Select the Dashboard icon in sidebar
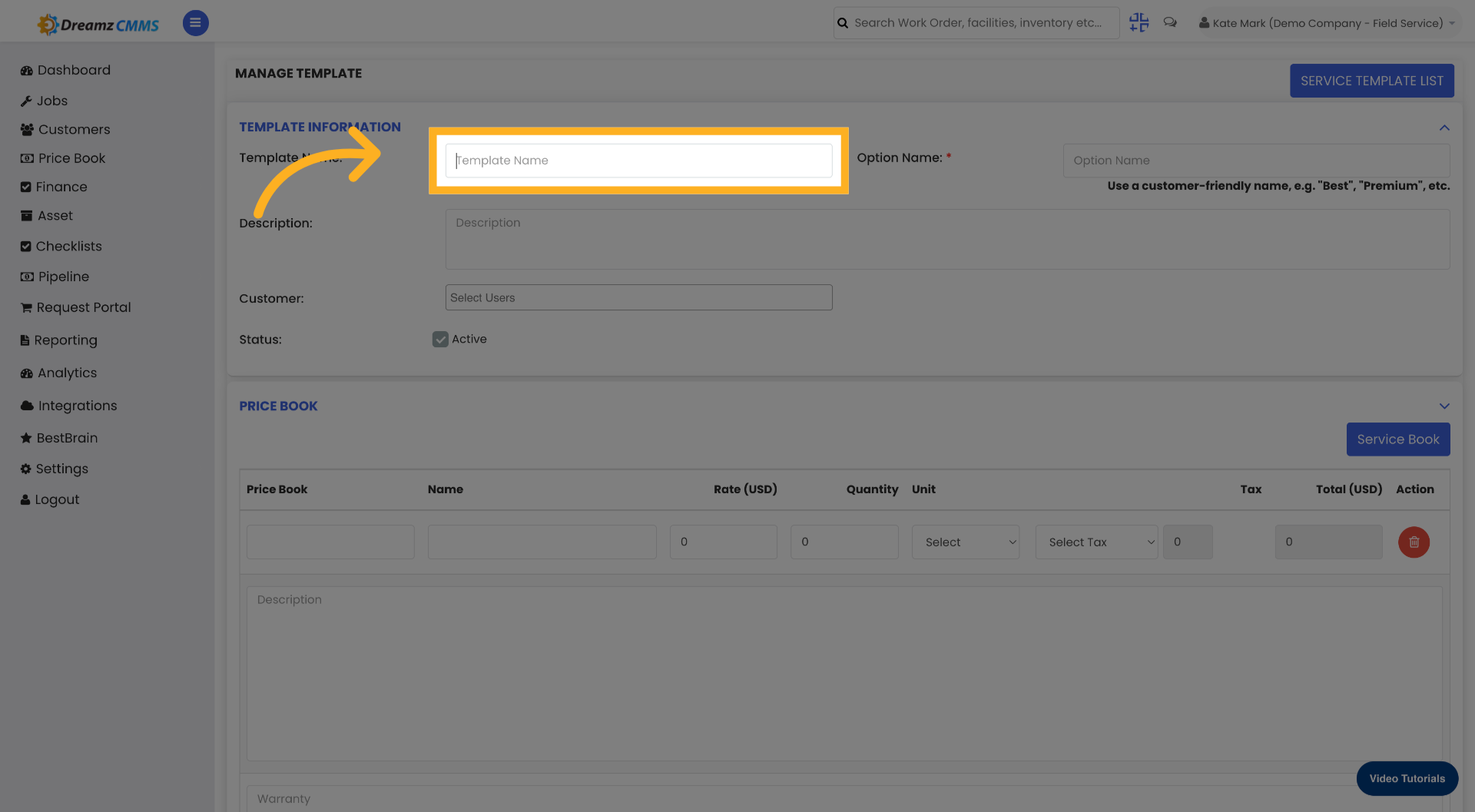Viewport: 1475px width, 812px height. 26,69
